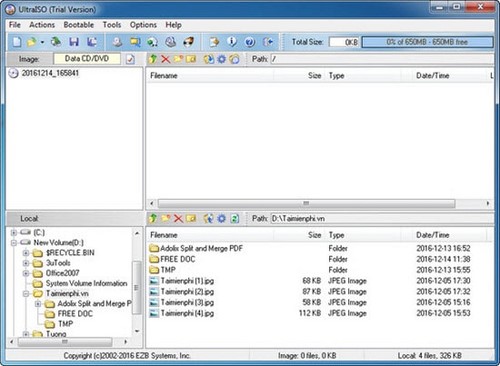Expand the Office2007 folder node
Viewport: 500px width, 366px height.
(26, 273)
